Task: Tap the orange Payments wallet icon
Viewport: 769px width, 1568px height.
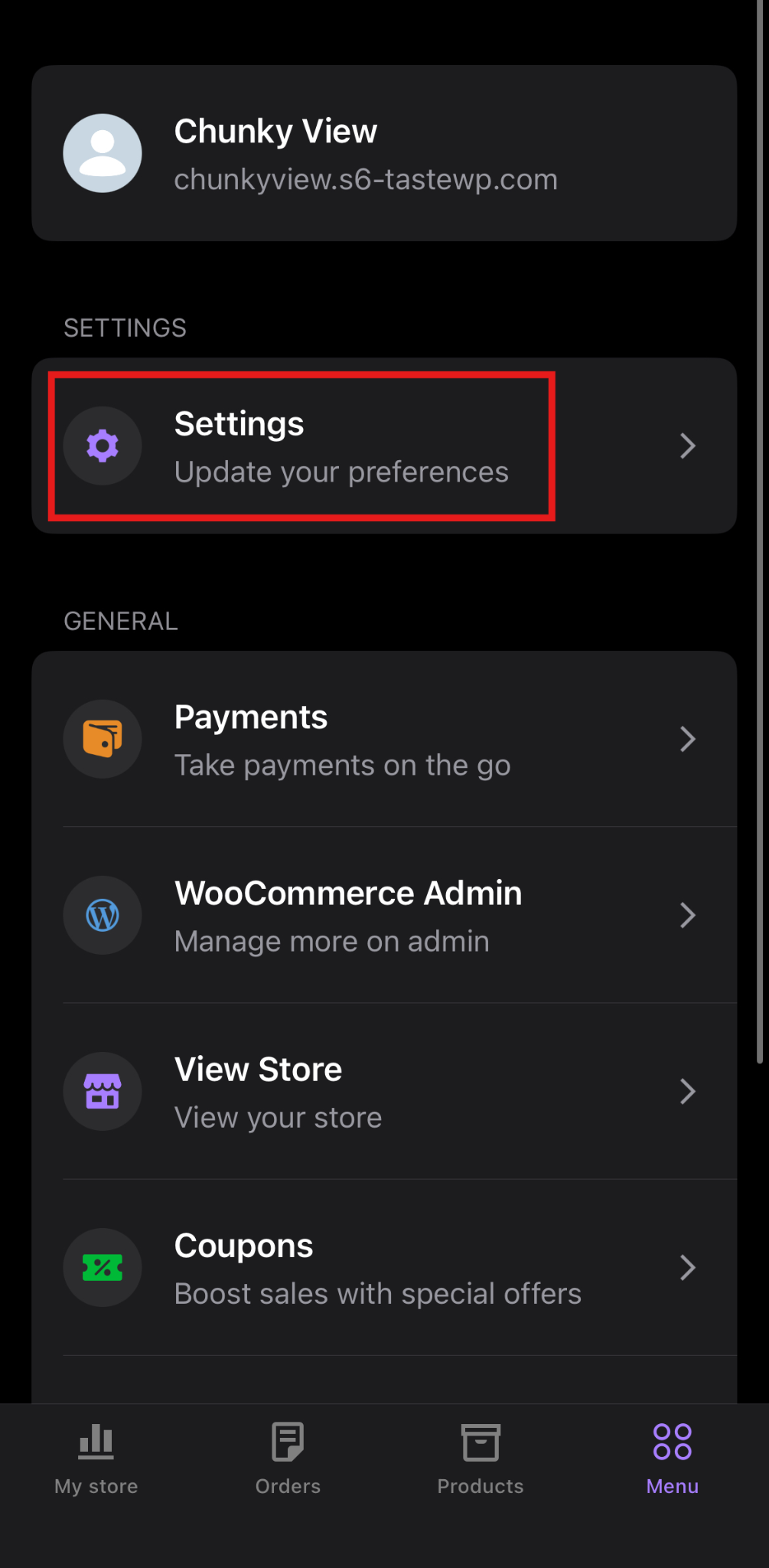Action: (x=103, y=739)
